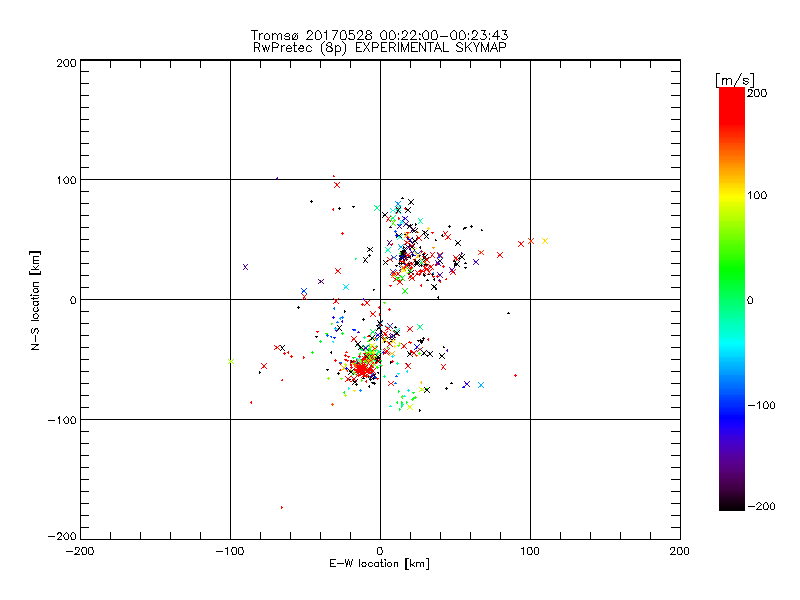
Task: Click the horizontal axis "100" tick label
Action: 530,551
